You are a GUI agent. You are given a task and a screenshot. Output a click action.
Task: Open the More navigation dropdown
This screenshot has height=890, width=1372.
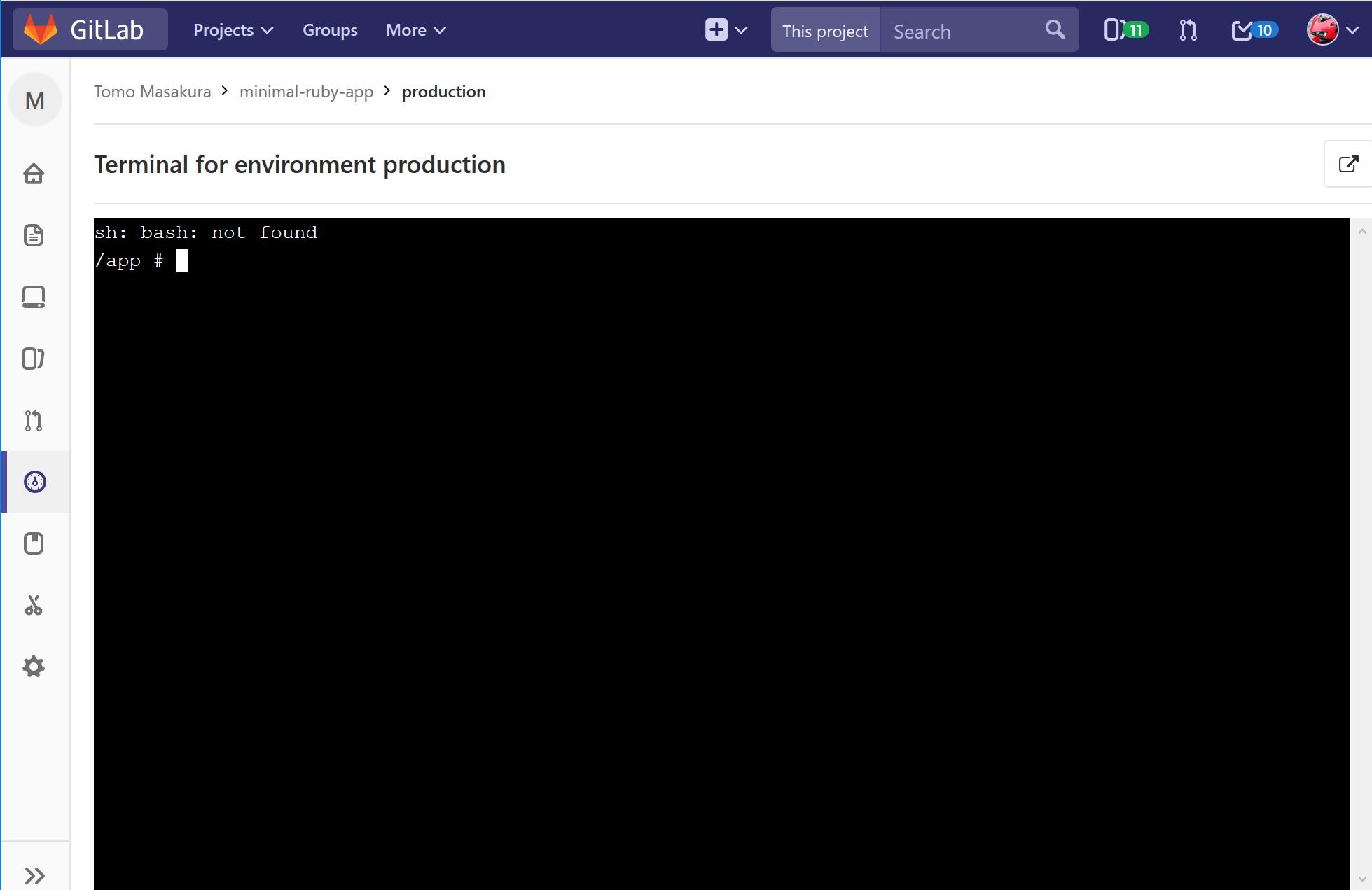tap(415, 29)
